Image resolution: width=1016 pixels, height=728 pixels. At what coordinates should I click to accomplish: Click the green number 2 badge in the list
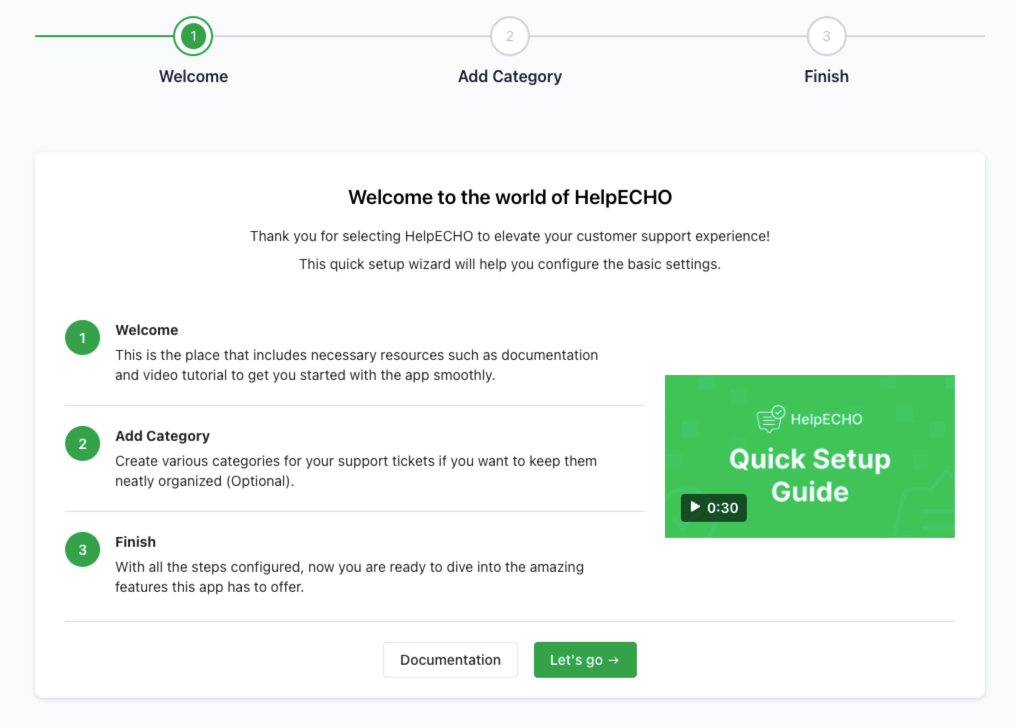83,444
